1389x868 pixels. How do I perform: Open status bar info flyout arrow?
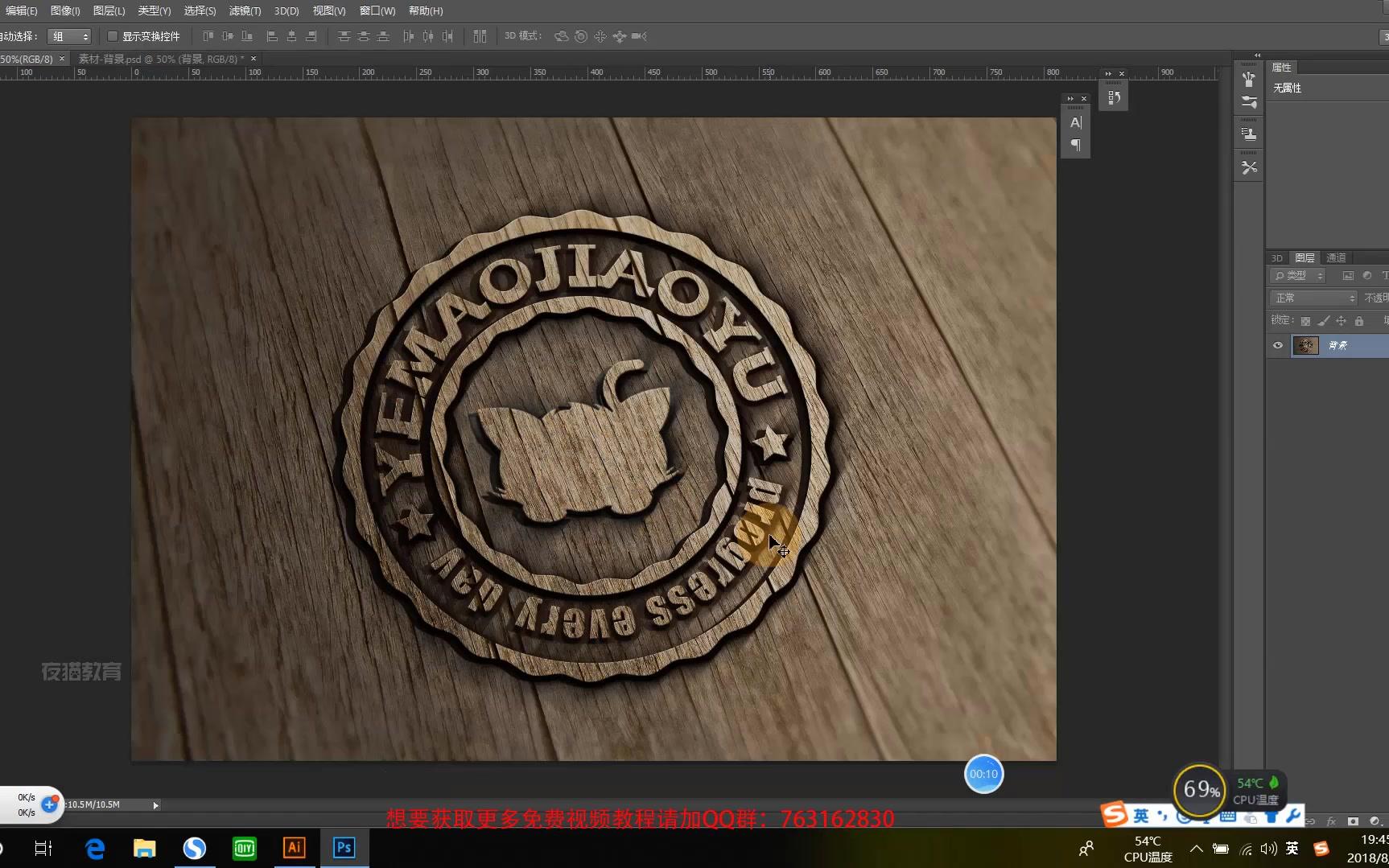click(155, 804)
